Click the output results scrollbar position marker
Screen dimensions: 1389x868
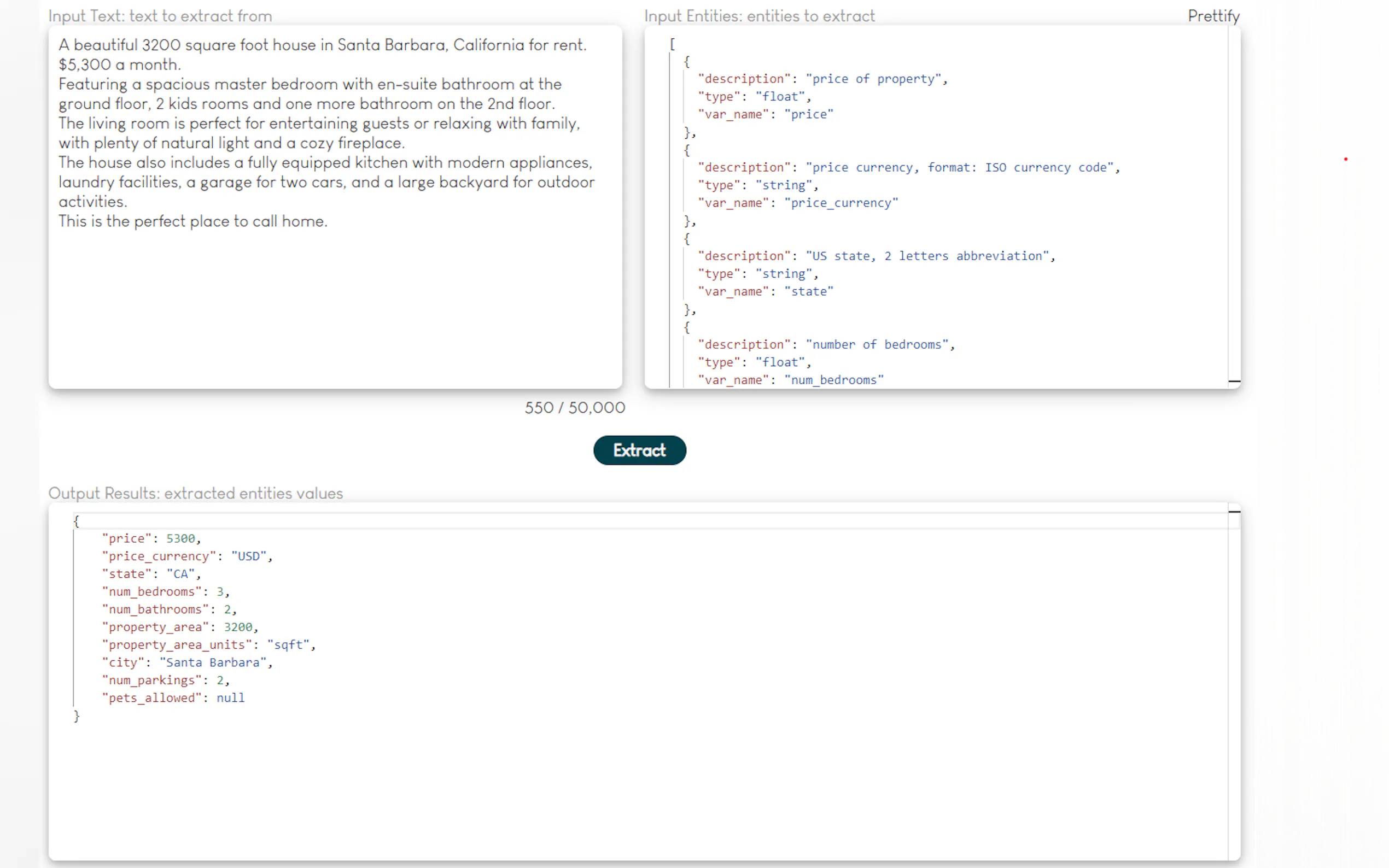coord(1234,511)
